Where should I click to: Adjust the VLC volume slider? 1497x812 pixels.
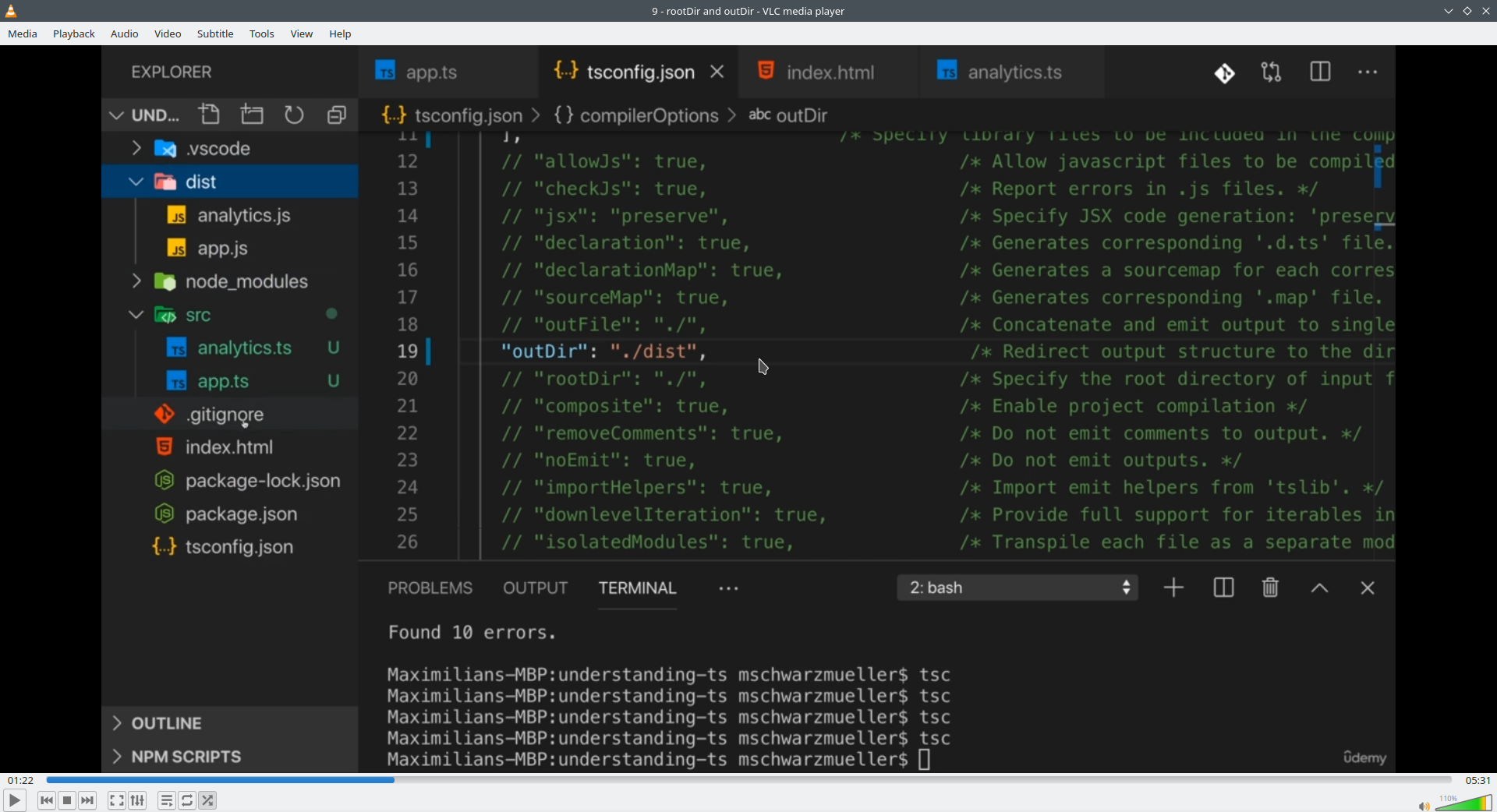pos(1463,803)
